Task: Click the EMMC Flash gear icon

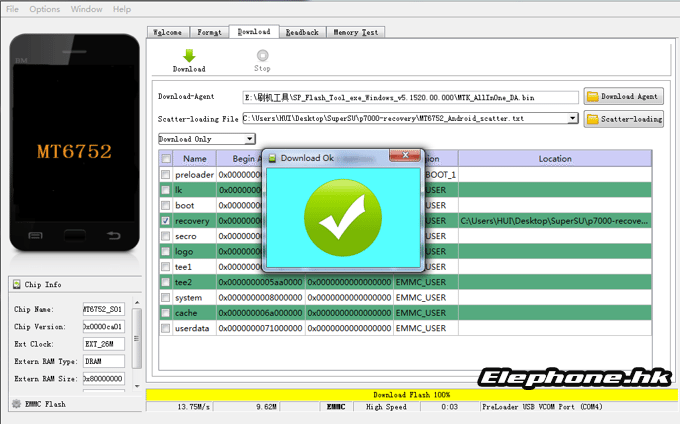Action: click(15, 404)
